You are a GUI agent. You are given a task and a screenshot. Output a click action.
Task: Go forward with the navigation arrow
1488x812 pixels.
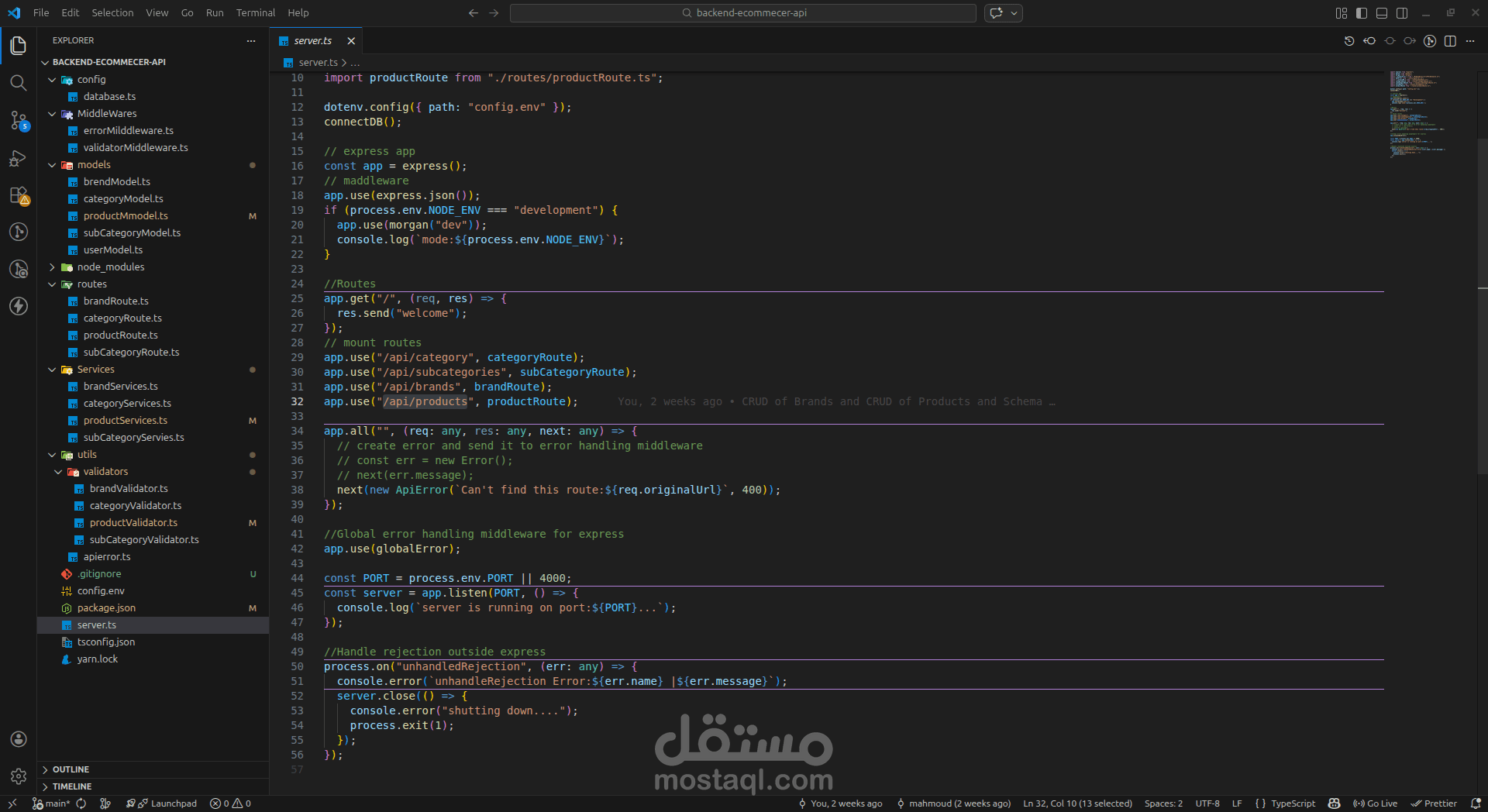[x=494, y=13]
